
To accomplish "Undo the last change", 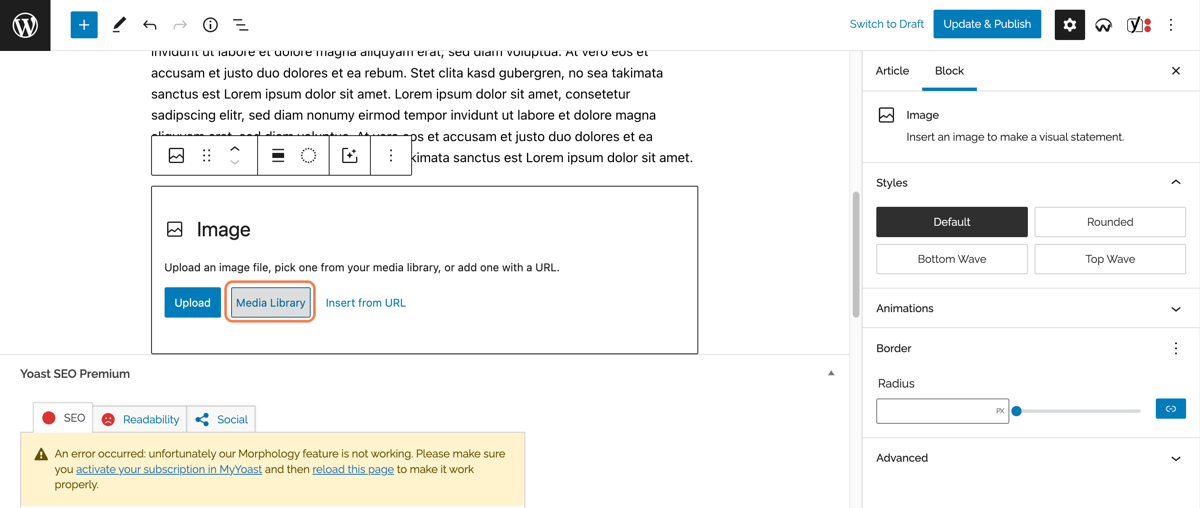I will pos(150,25).
